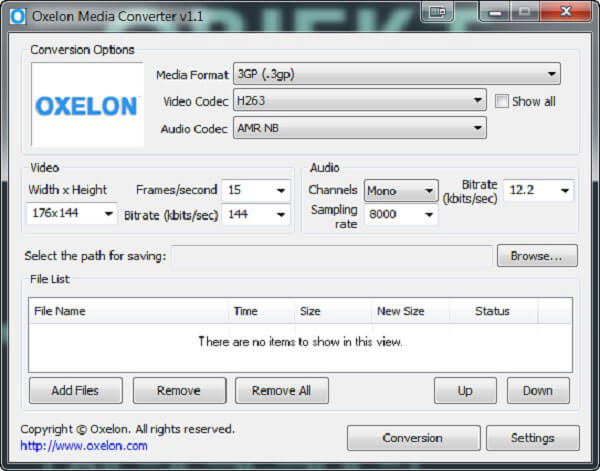Expand the Width x Height dropdown

tap(72, 213)
